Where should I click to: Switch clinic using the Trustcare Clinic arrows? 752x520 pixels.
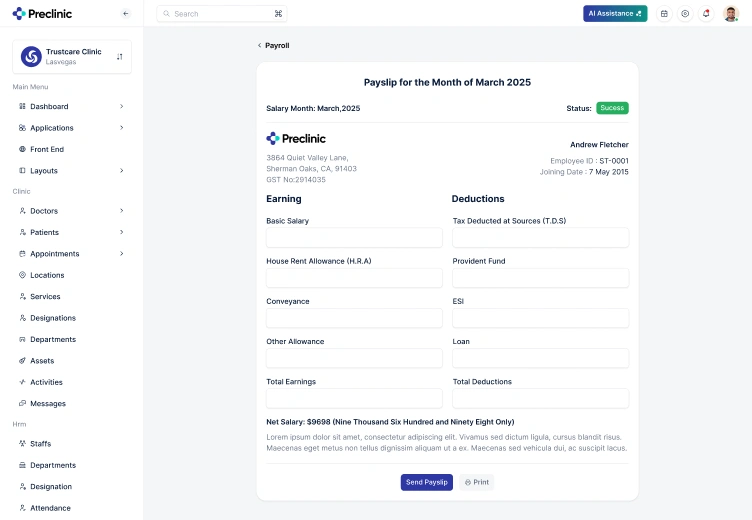[119, 57]
